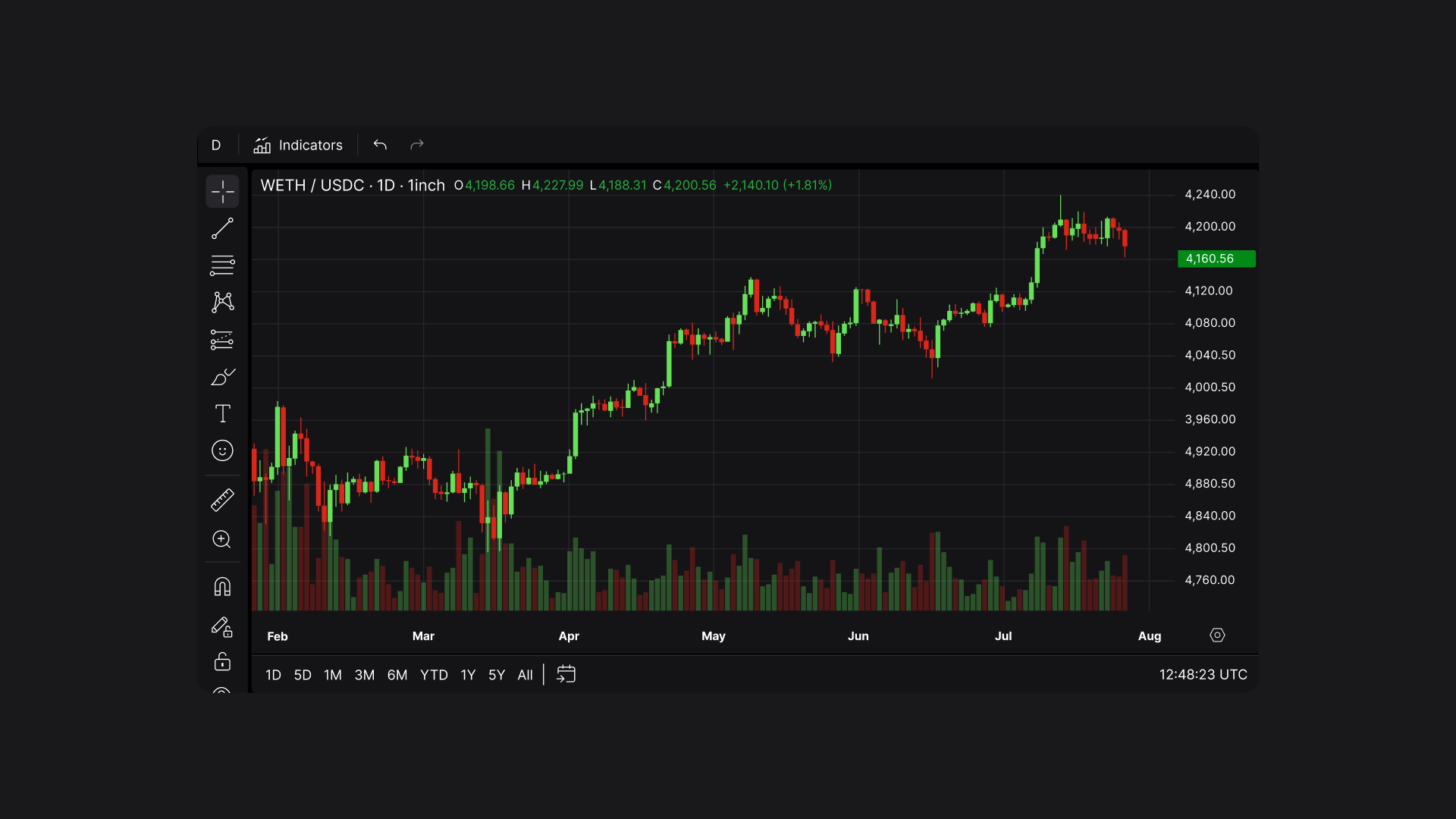Image resolution: width=1456 pixels, height=819 pixels.
Task: Select the text annotation tool
Action: pos(222,413)
